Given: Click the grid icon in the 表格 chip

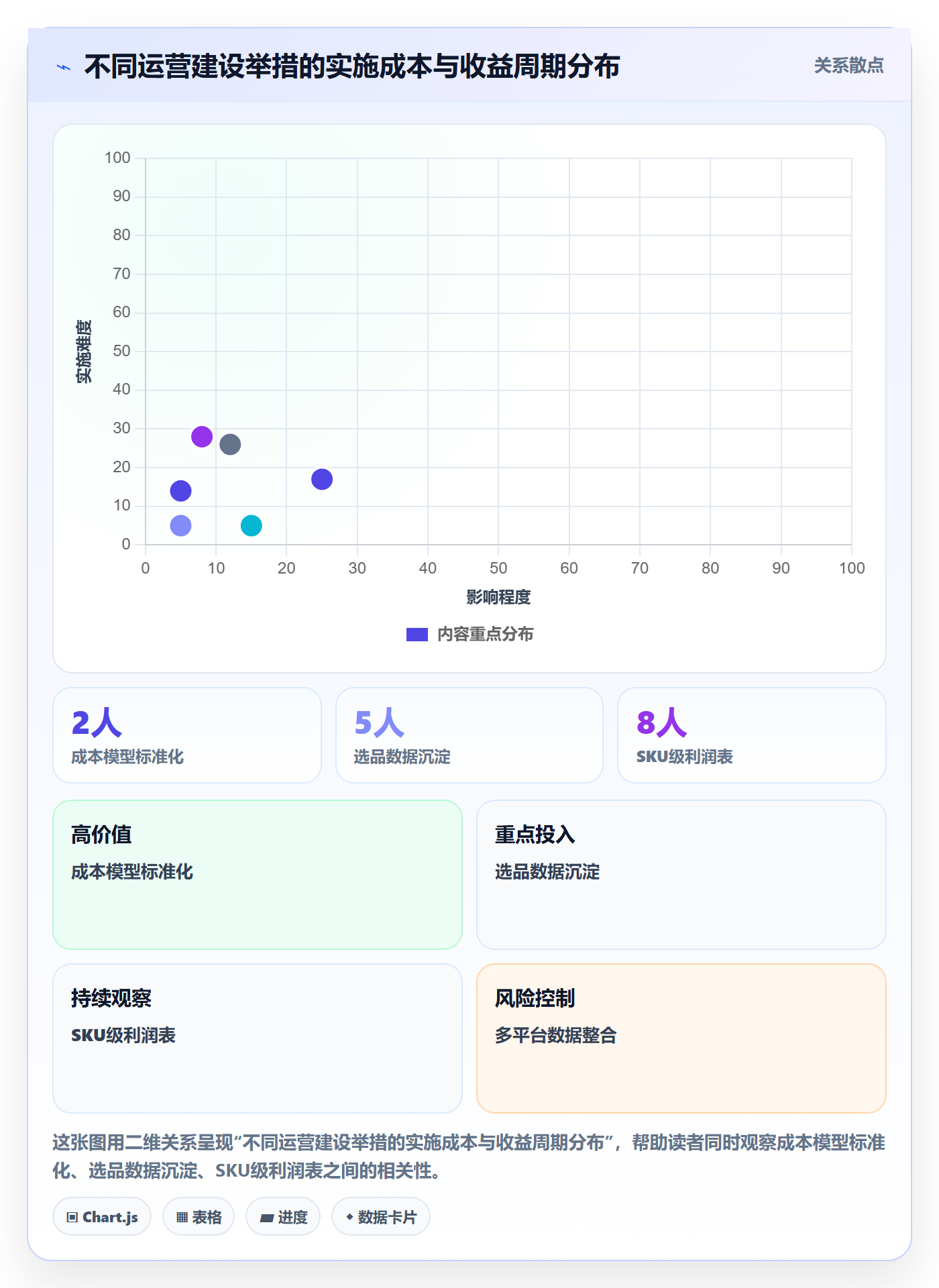Looking at the screenshot, I should coord(182,1218).
